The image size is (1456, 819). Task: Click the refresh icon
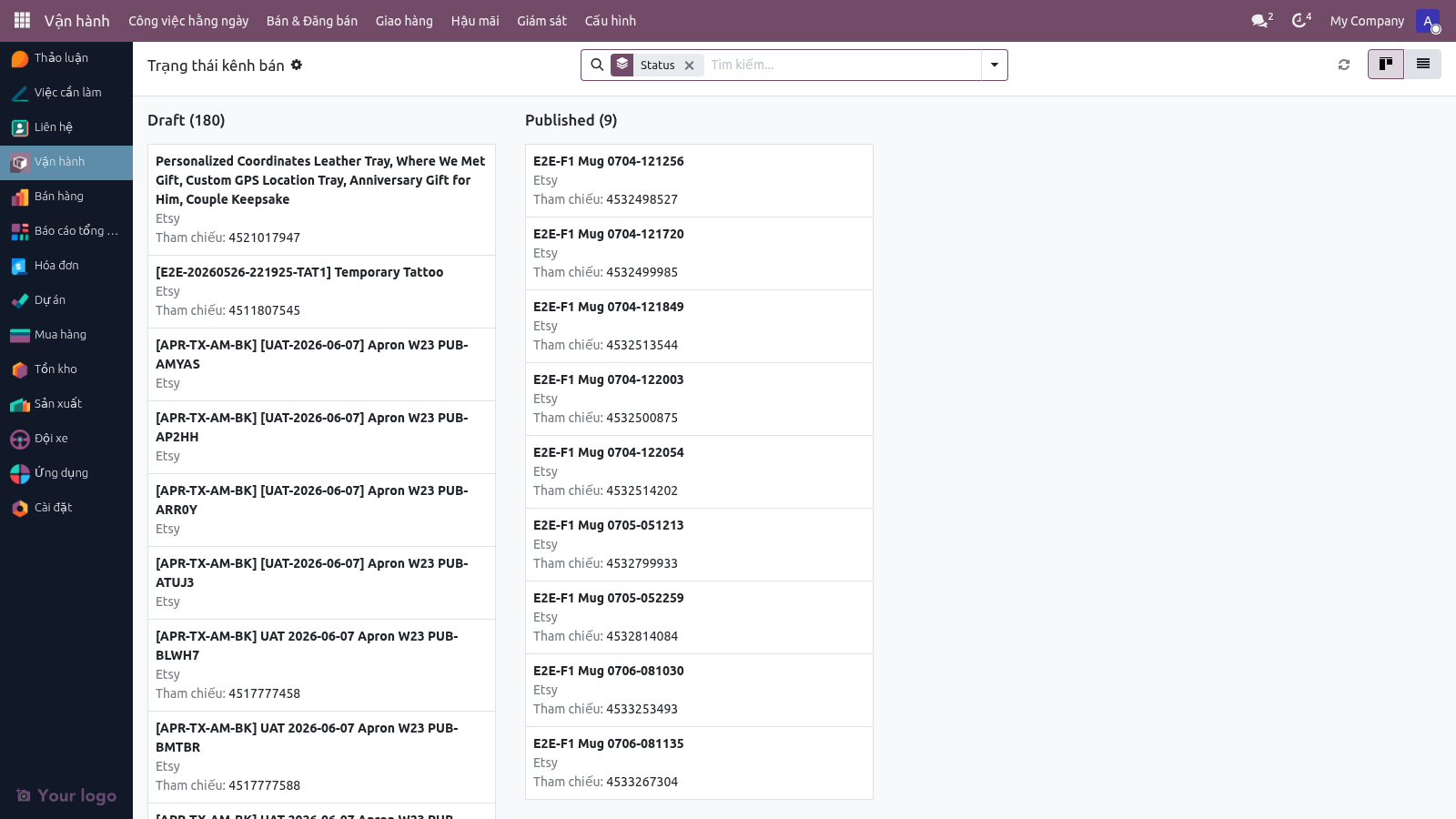pyautogui.click(x=1344, y=65)
